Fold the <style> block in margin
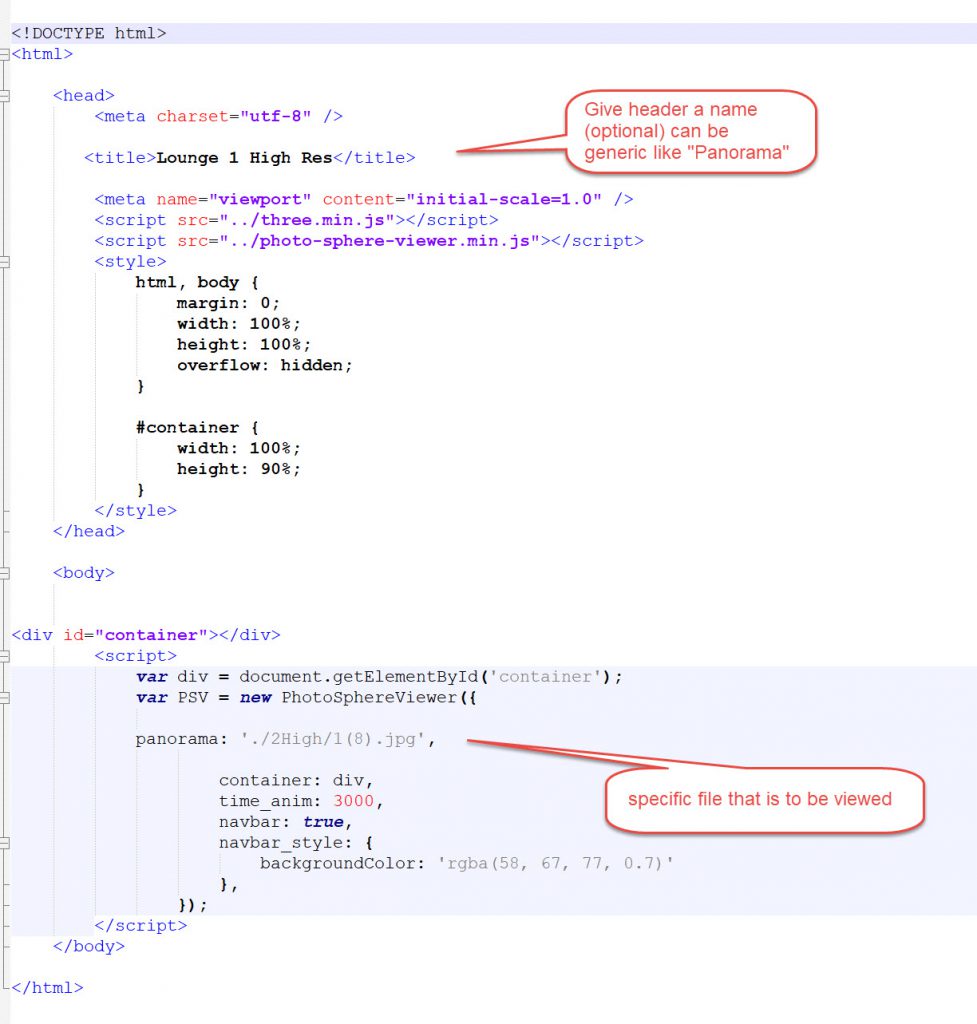977x1024 pixels. tap(5, 262)
